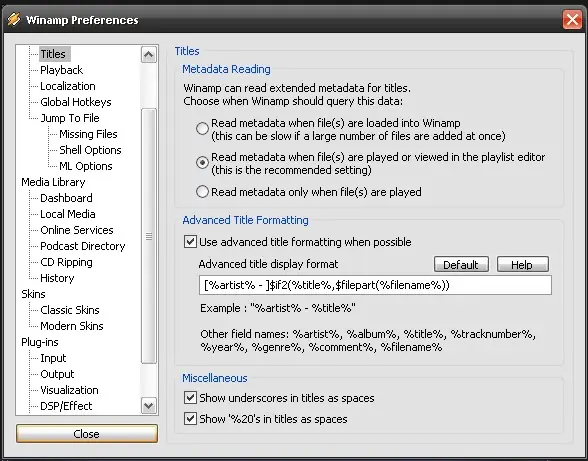Open Output plug-ins page

[57, 374]
